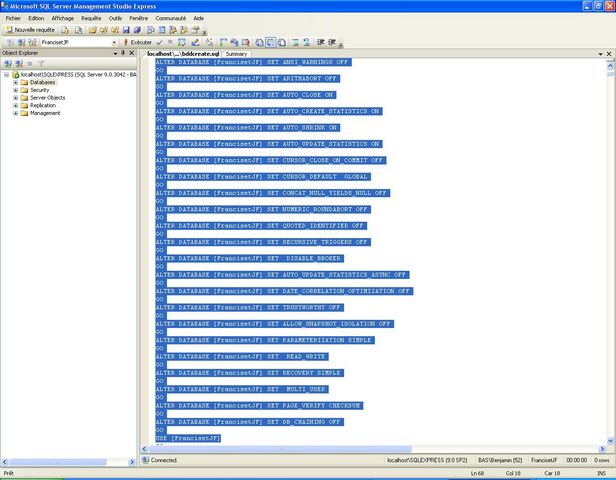Click the Object Explorer filter icon
Viewport: 616px width, 480px height.
click(x=42, y=63)
